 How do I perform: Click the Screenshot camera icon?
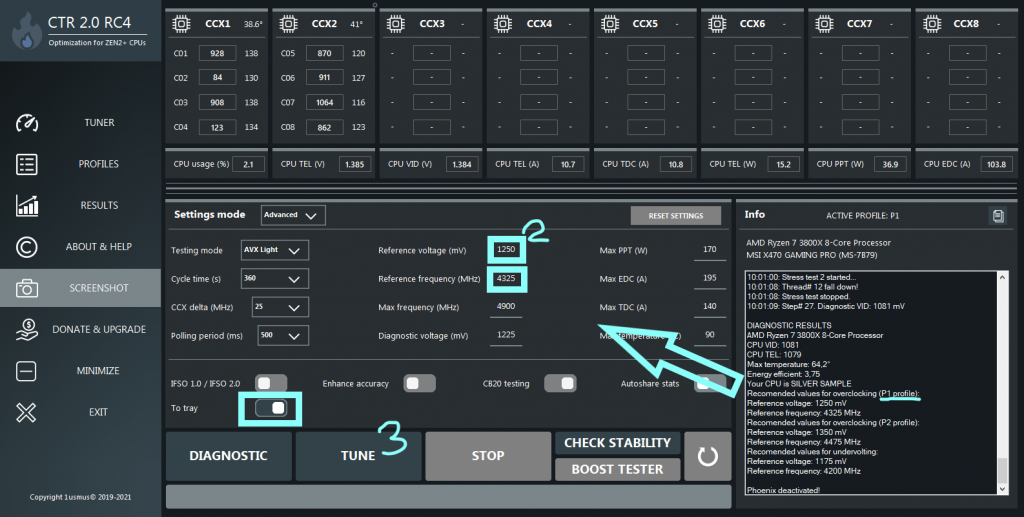tap(27, 288)
